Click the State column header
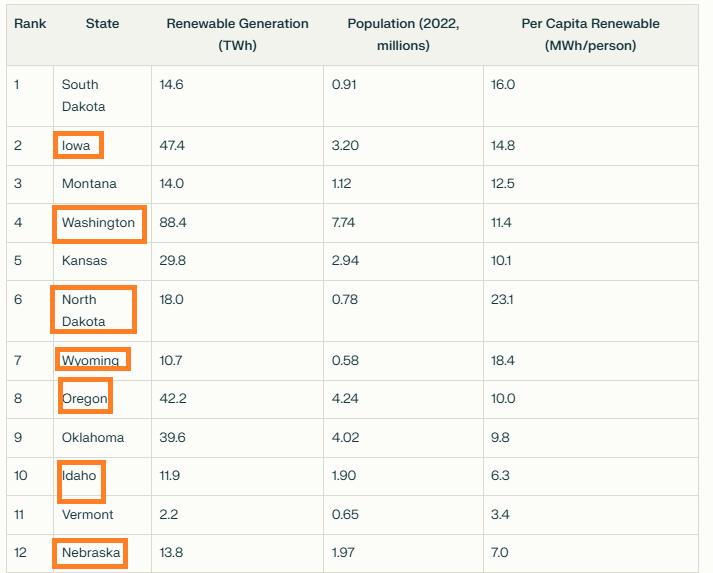 click(102, 23)
